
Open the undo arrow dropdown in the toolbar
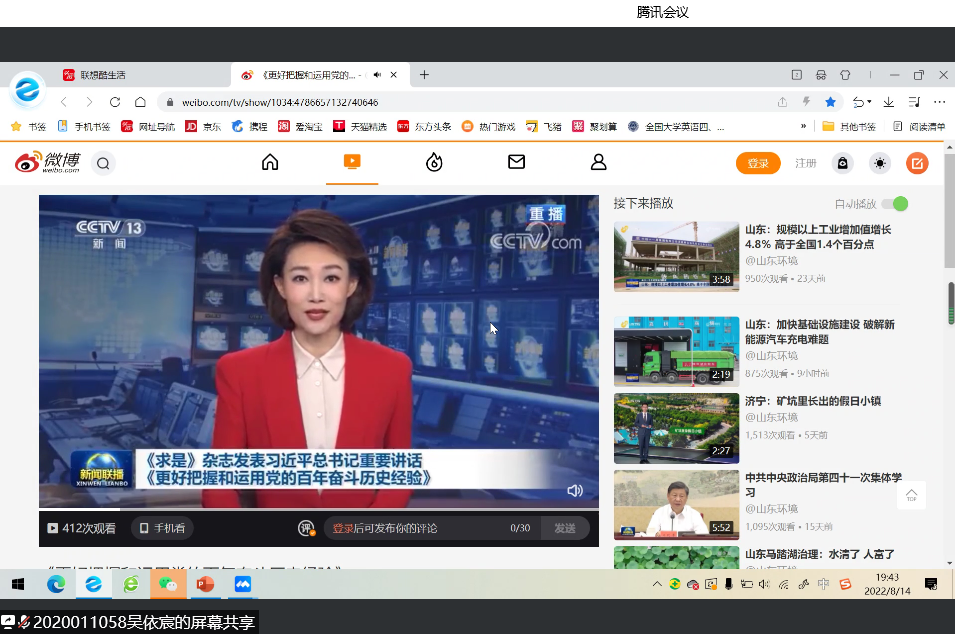[861, 102]
